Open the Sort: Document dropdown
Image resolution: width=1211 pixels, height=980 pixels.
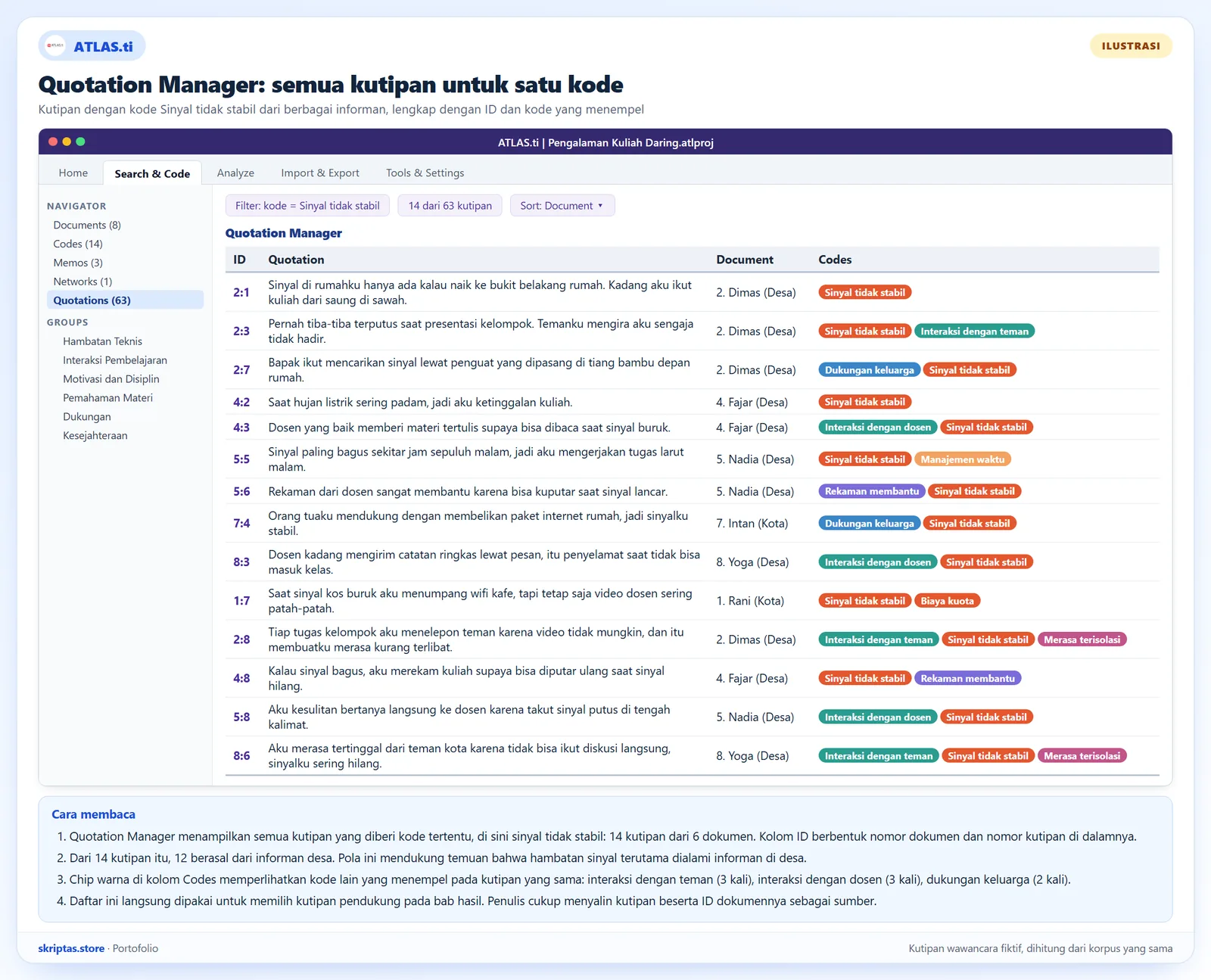pyautogui.click(x=562, y=206)
